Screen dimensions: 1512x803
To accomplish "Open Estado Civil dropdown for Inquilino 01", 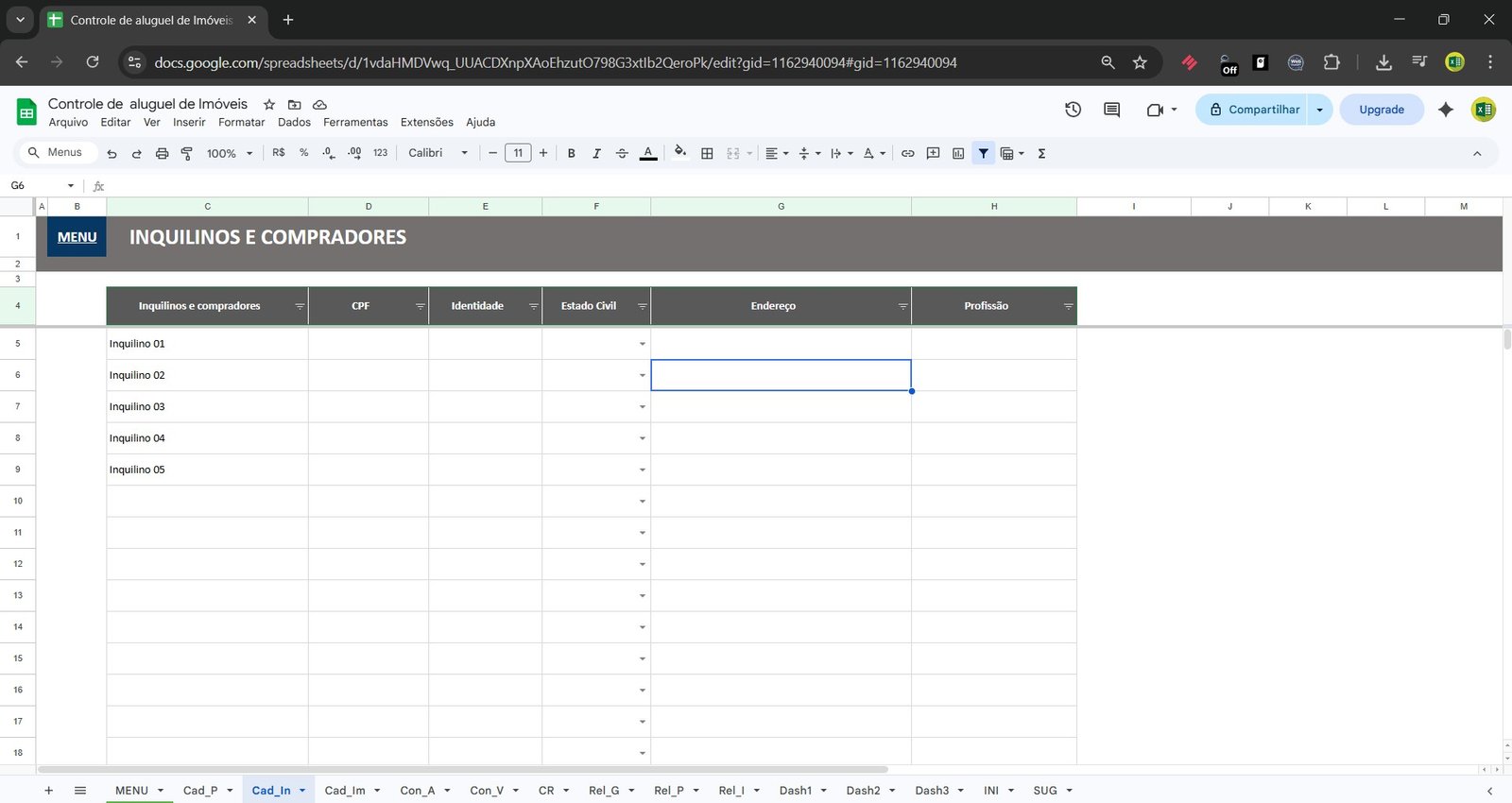I will pos(643,344).
